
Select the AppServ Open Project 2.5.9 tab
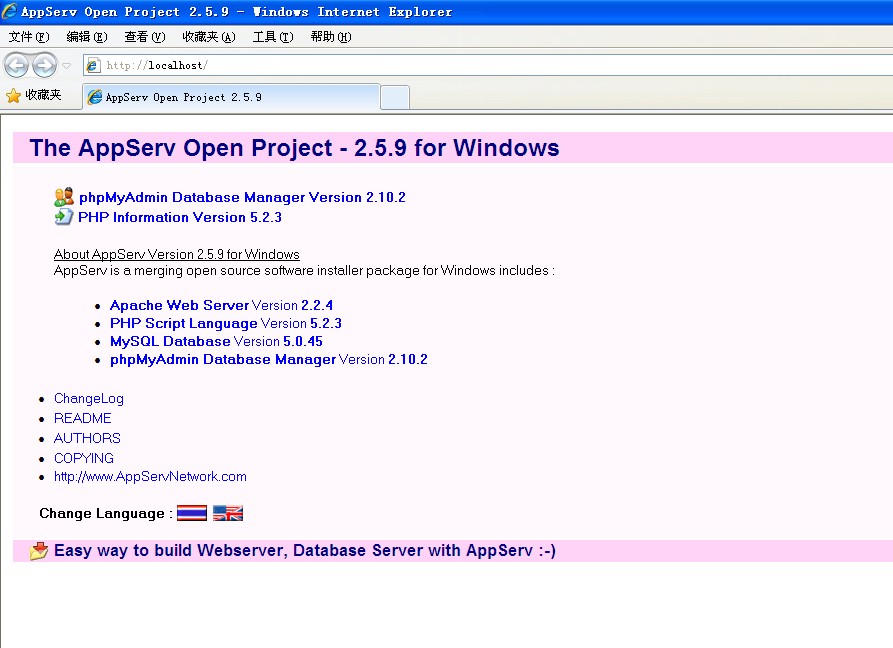point(231,97)
